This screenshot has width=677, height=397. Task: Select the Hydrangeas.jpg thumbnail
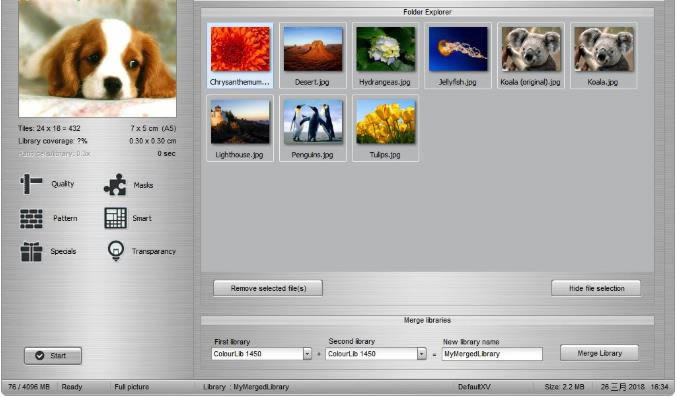(385, 55)
